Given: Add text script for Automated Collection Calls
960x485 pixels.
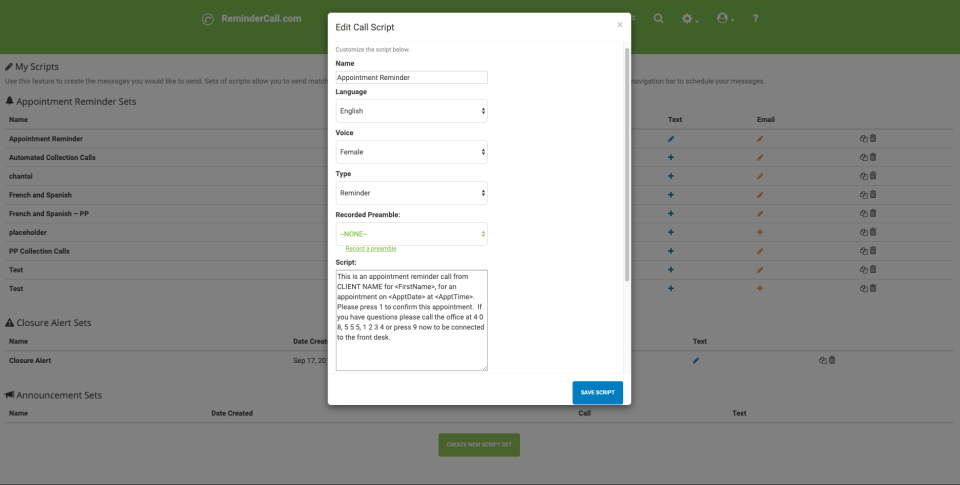Looking at the screenshot, I should tap(671, 157).
